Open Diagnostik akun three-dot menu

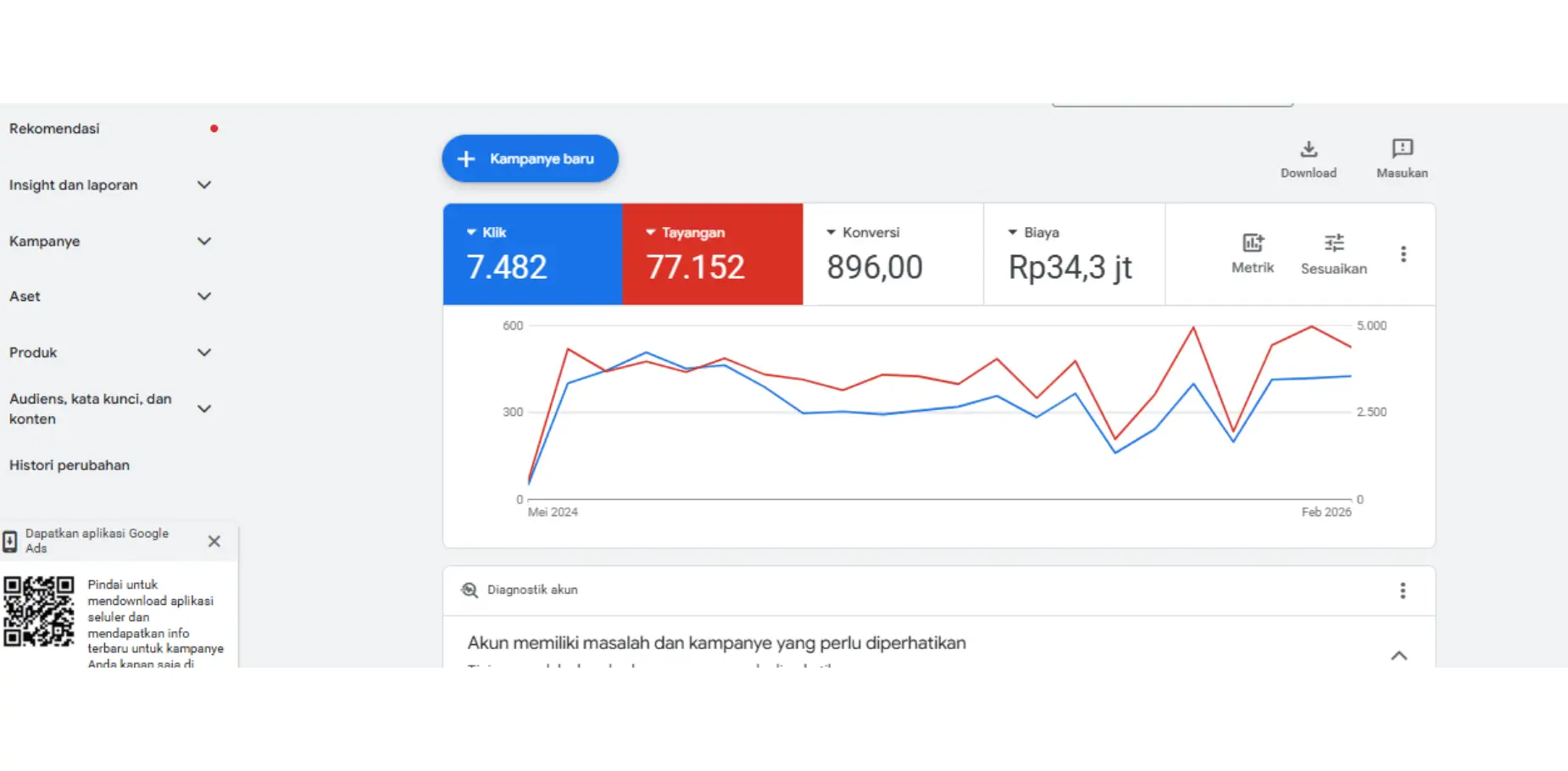1402,591
